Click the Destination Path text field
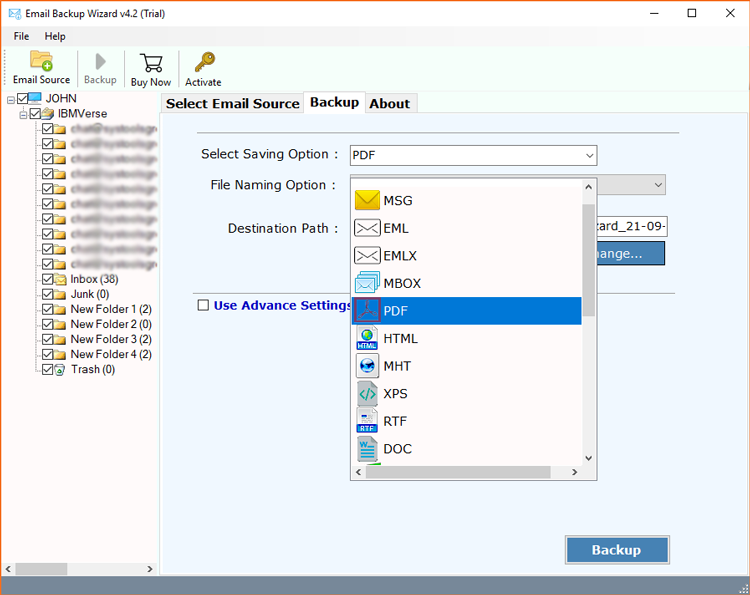Image resolution: width=750 pixels, height=595 pixels. (x=631, y=226)
